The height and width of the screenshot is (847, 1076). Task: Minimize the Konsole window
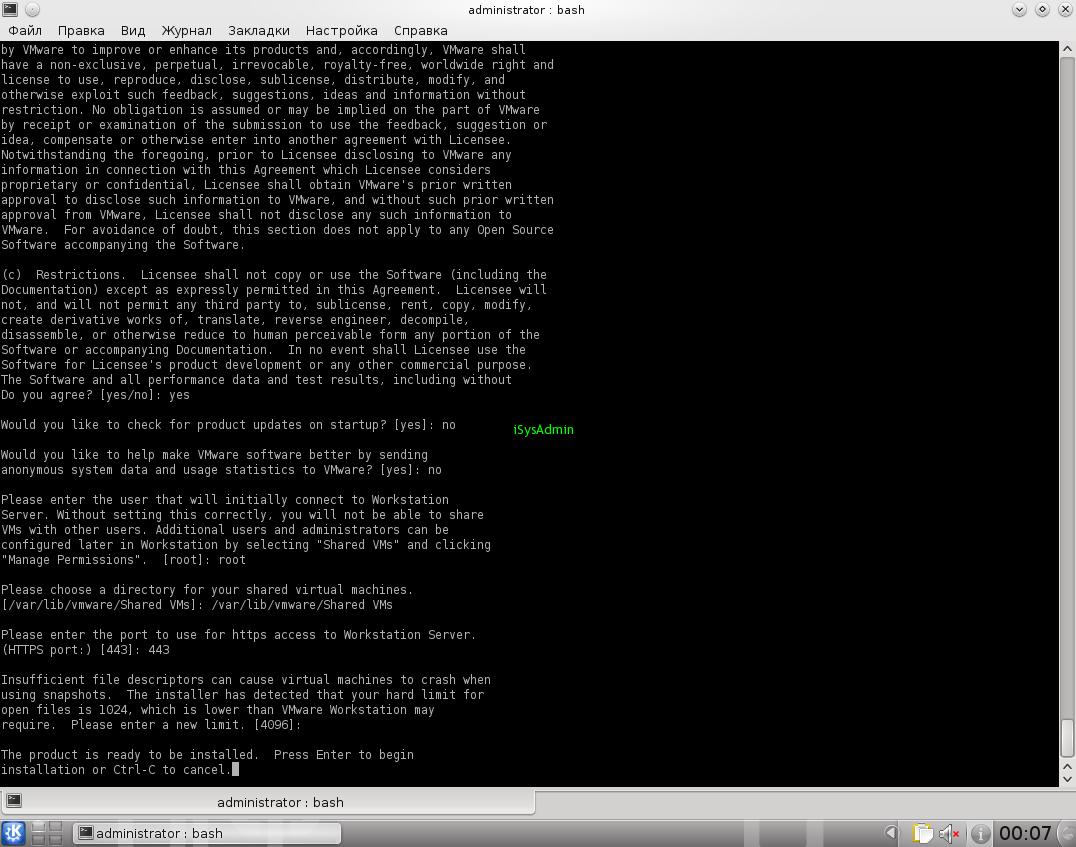pyautogui.click(x=1019, y=10)
